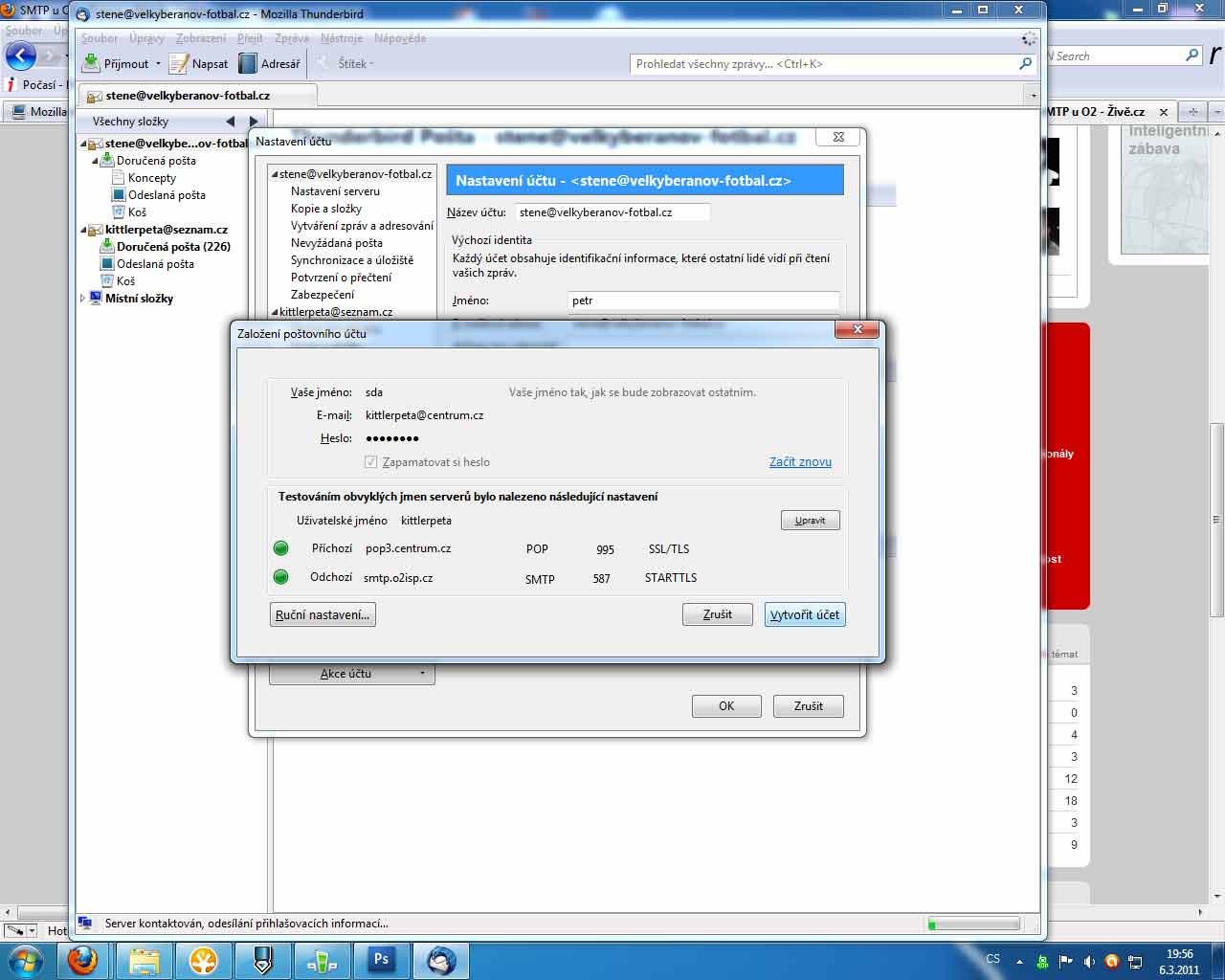Screen dimensions: 1225x980
Task: Collapse kittlerpeta@seznam.cz account in folder pane
Action: tap(83, 230)
